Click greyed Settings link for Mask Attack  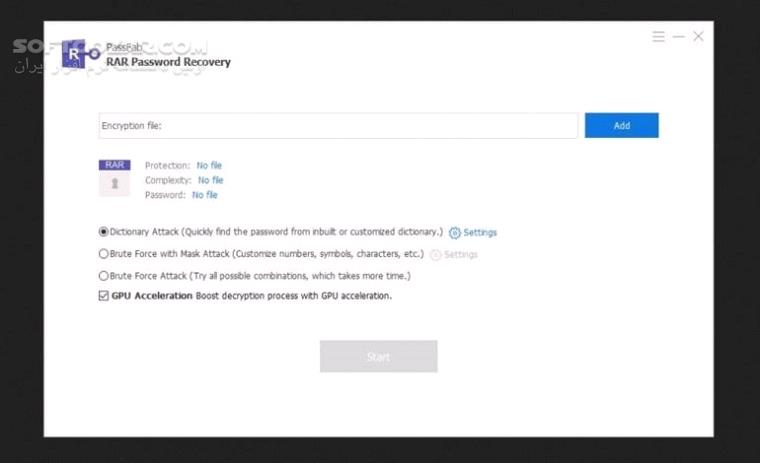tap(460, 255)
